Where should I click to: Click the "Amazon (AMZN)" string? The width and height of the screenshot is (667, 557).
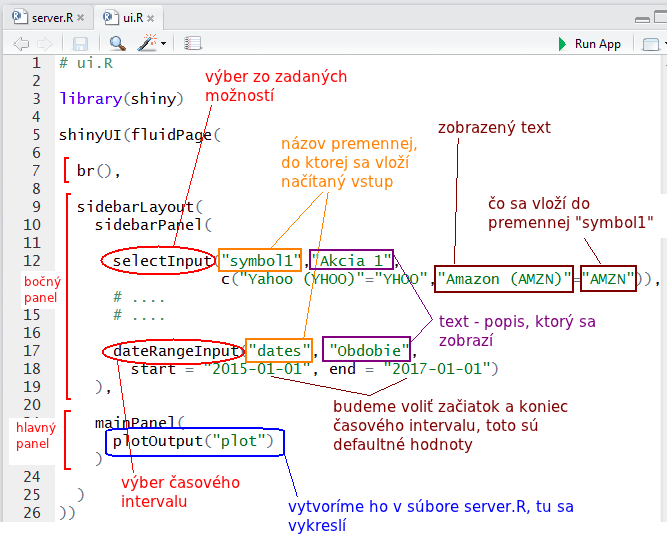point(504,279)
